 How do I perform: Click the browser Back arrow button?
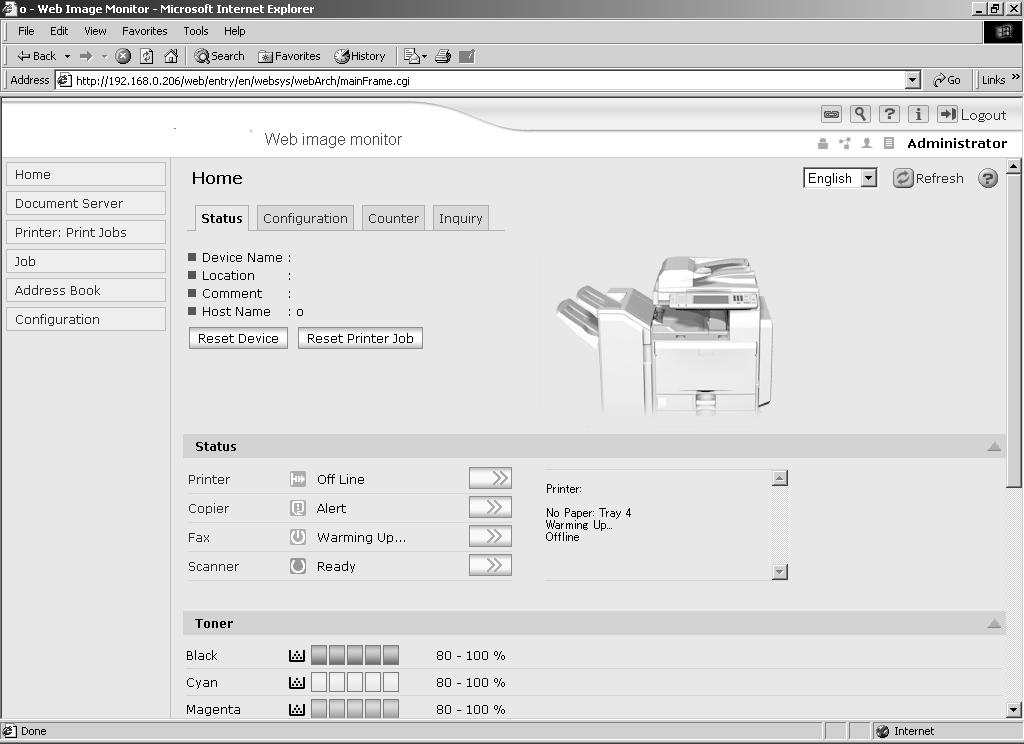(x=36, y=56)
